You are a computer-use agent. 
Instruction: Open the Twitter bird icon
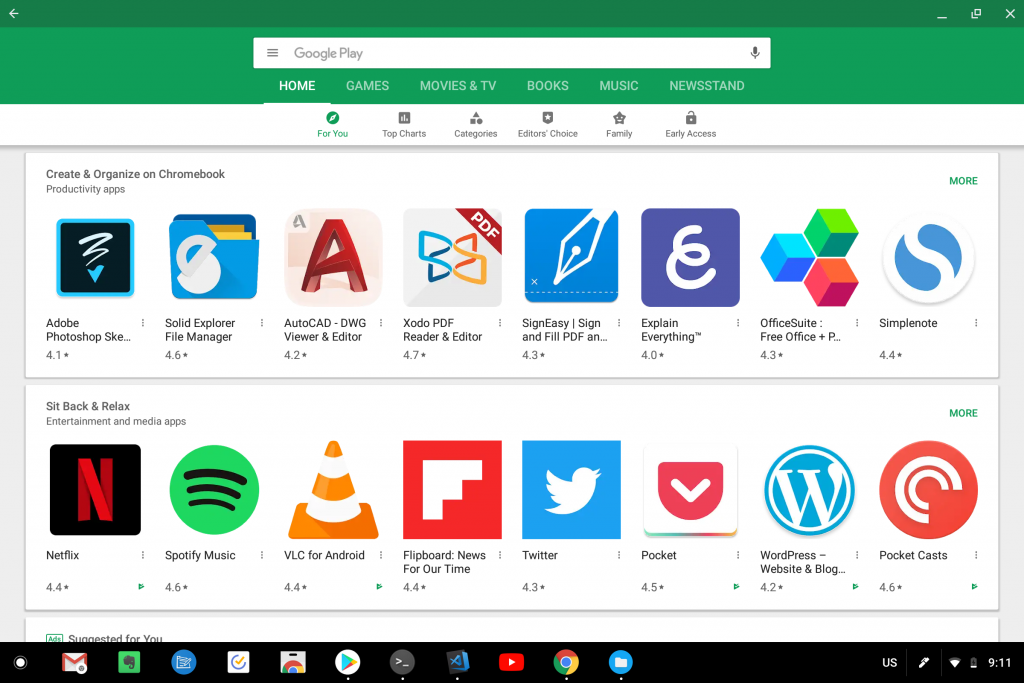[571, 490]
